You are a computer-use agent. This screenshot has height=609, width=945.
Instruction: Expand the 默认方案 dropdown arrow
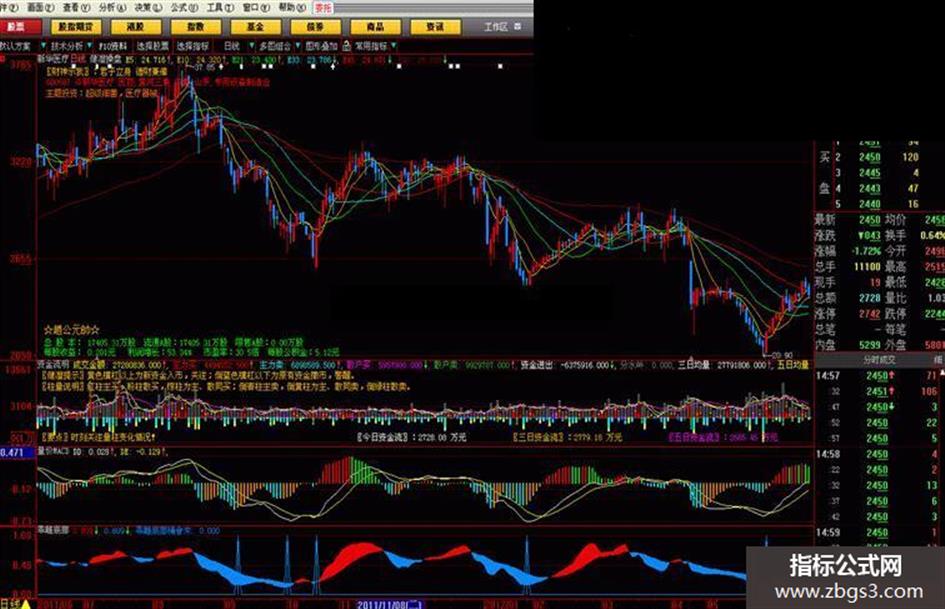[43, 46]
